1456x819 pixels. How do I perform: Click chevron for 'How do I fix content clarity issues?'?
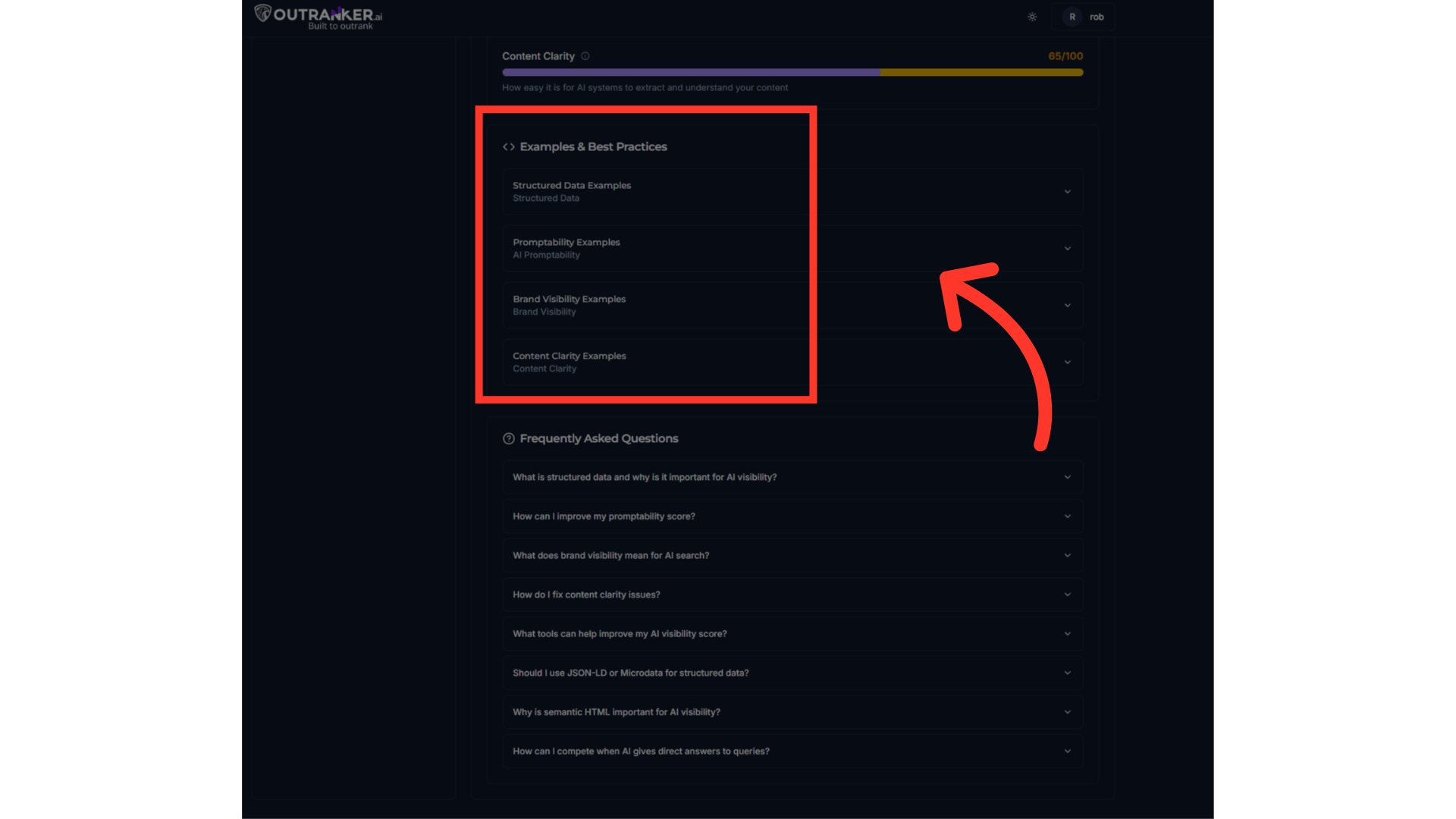click(x=1067, y=595)
